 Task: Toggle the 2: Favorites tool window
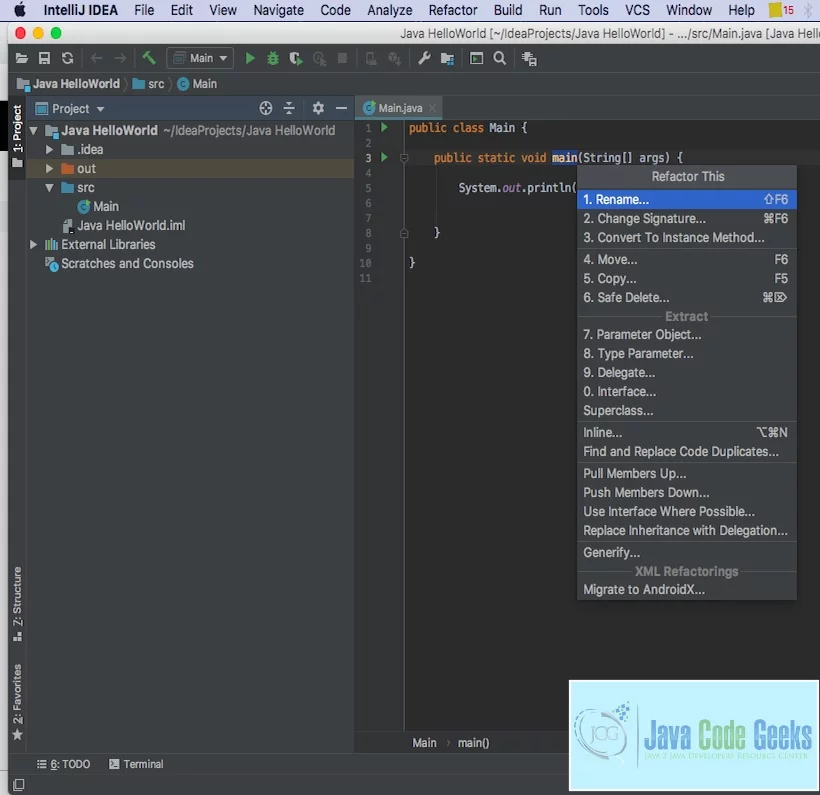[17, 702]
